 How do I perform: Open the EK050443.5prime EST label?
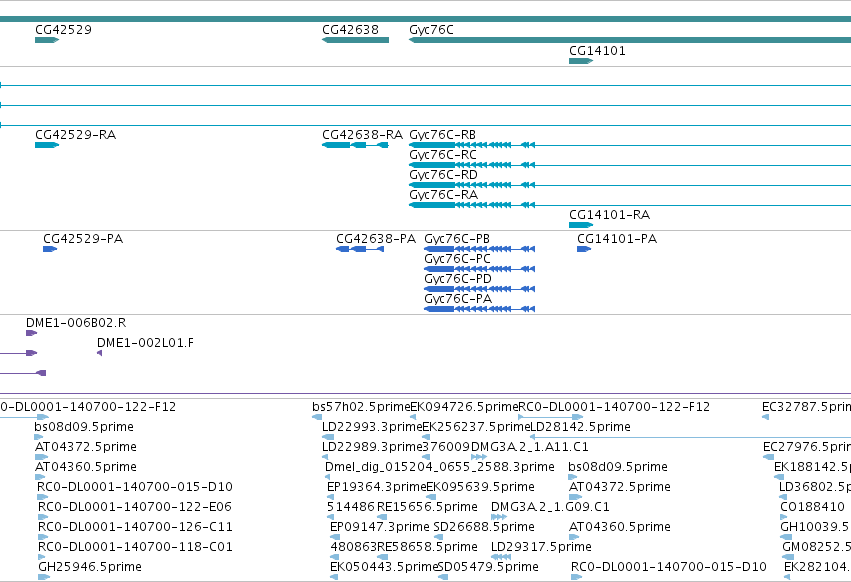coord(383,567)
